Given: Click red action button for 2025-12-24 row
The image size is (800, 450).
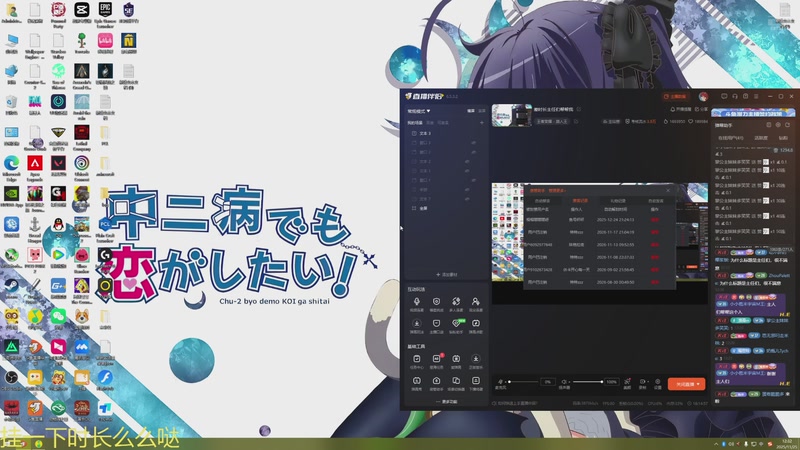Looking at the screenshot, I should pyautogui.click(x=655, y=220).
